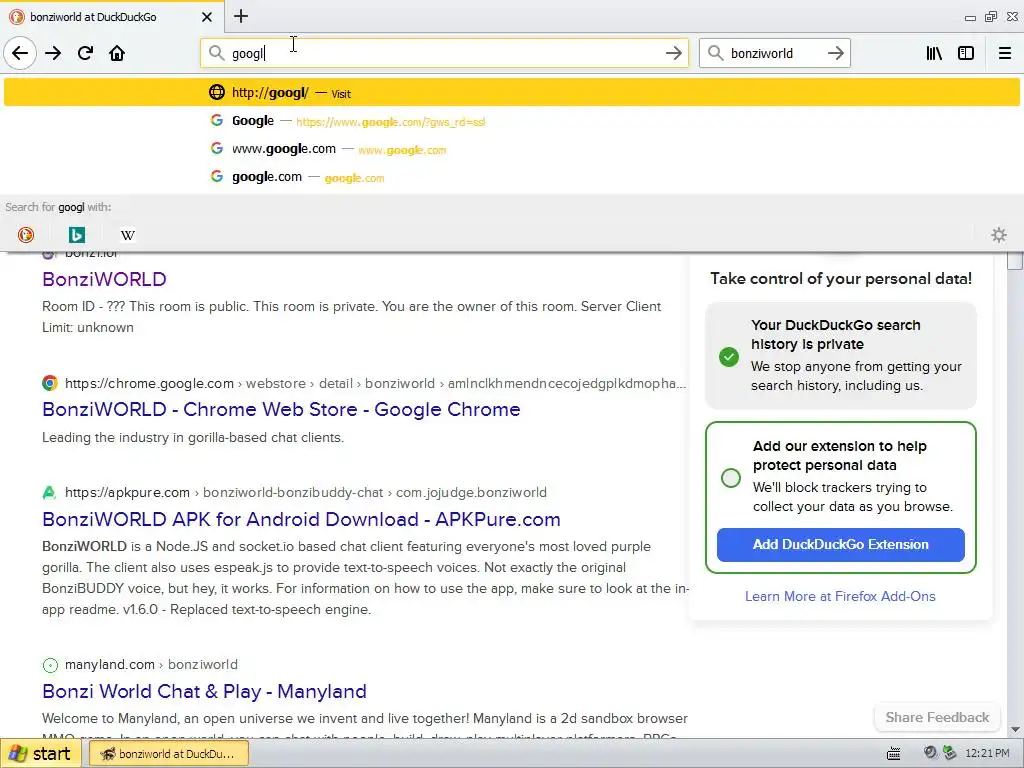Click the Share Feedback button
The width and height of the screenshot is (1024, 768).
pyautogui.click(x=937, y=717)
